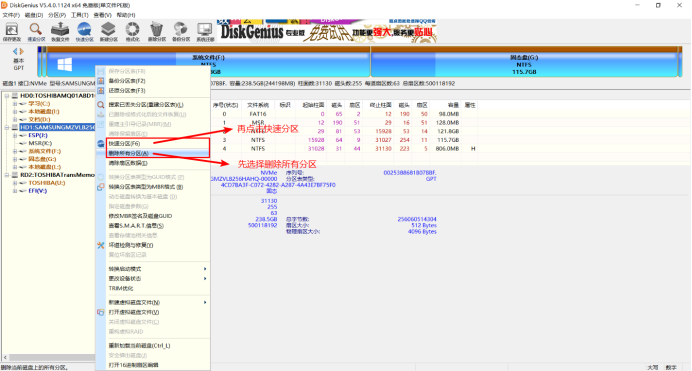Click the DiskGenius app icon in title bar
This screenshot has height=371, width=692.
[4, 5]
